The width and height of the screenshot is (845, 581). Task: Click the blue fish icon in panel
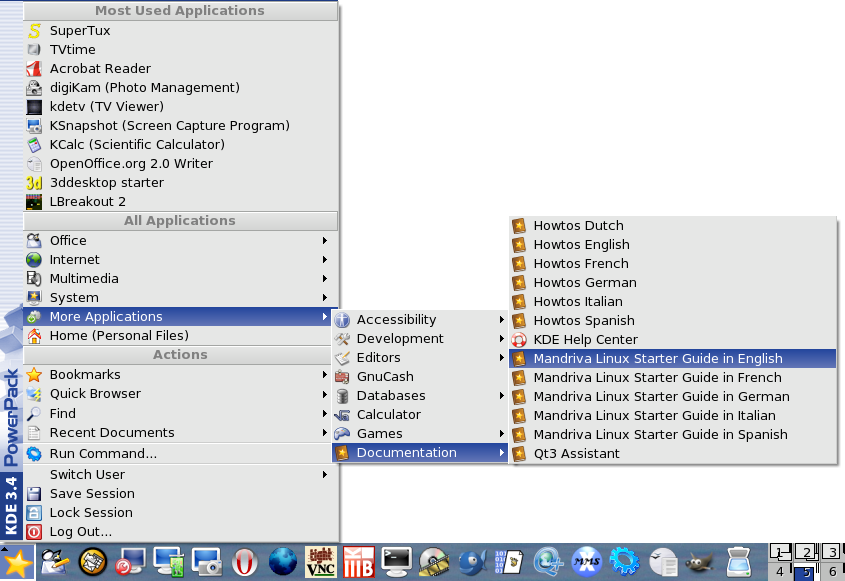coord(472,562)
